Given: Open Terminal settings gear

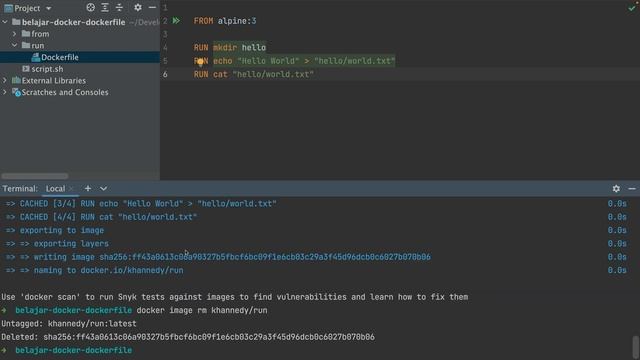Looking at the screenshot, I should [x=616, y=189].
